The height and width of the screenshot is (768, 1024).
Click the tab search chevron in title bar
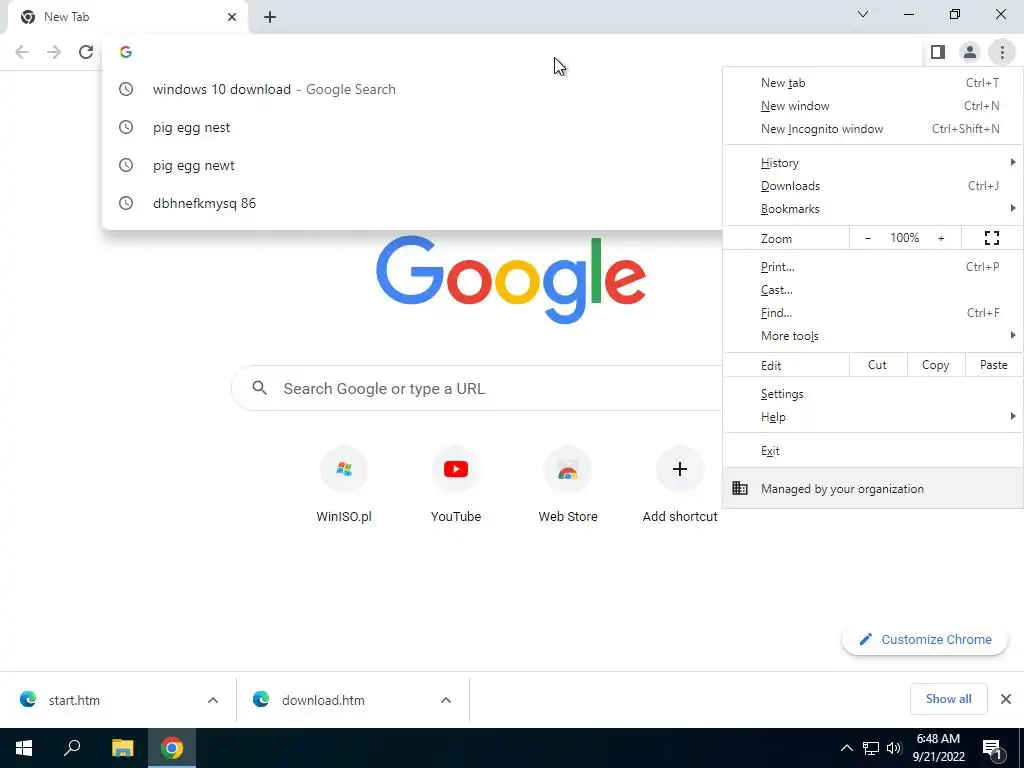tap(863, 14)
